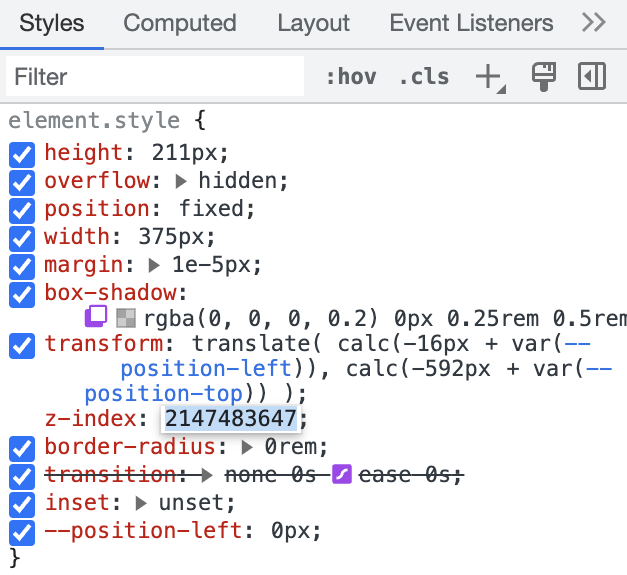The image size is (627, 575).
Task: Select the element.style selector text
Action: (94, 121)
